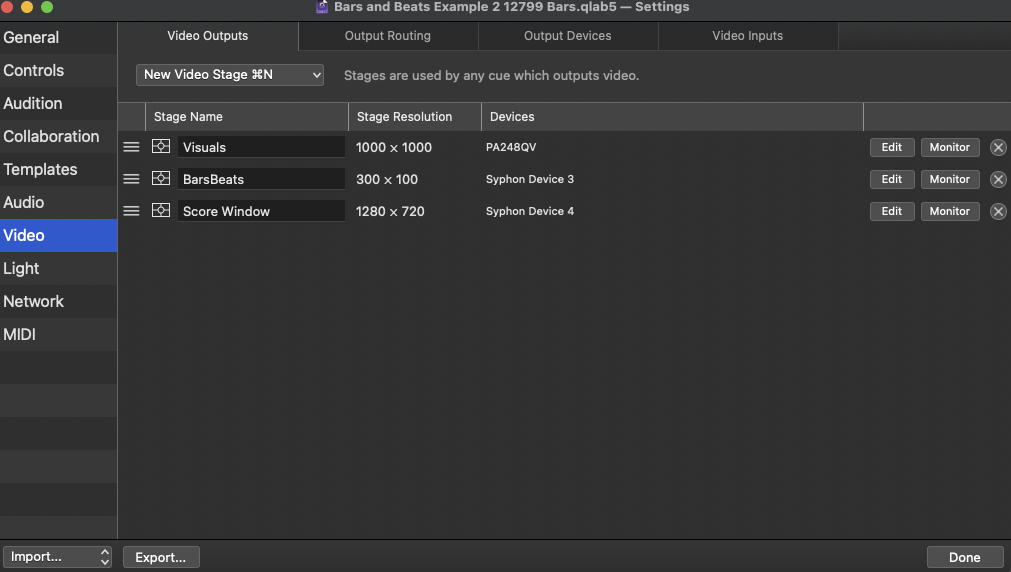Image resolution: width=1011 pixels, height=572 pixels.
Task: Delete the BarsBeats stage using X
Action: click(x=998, y=179)
